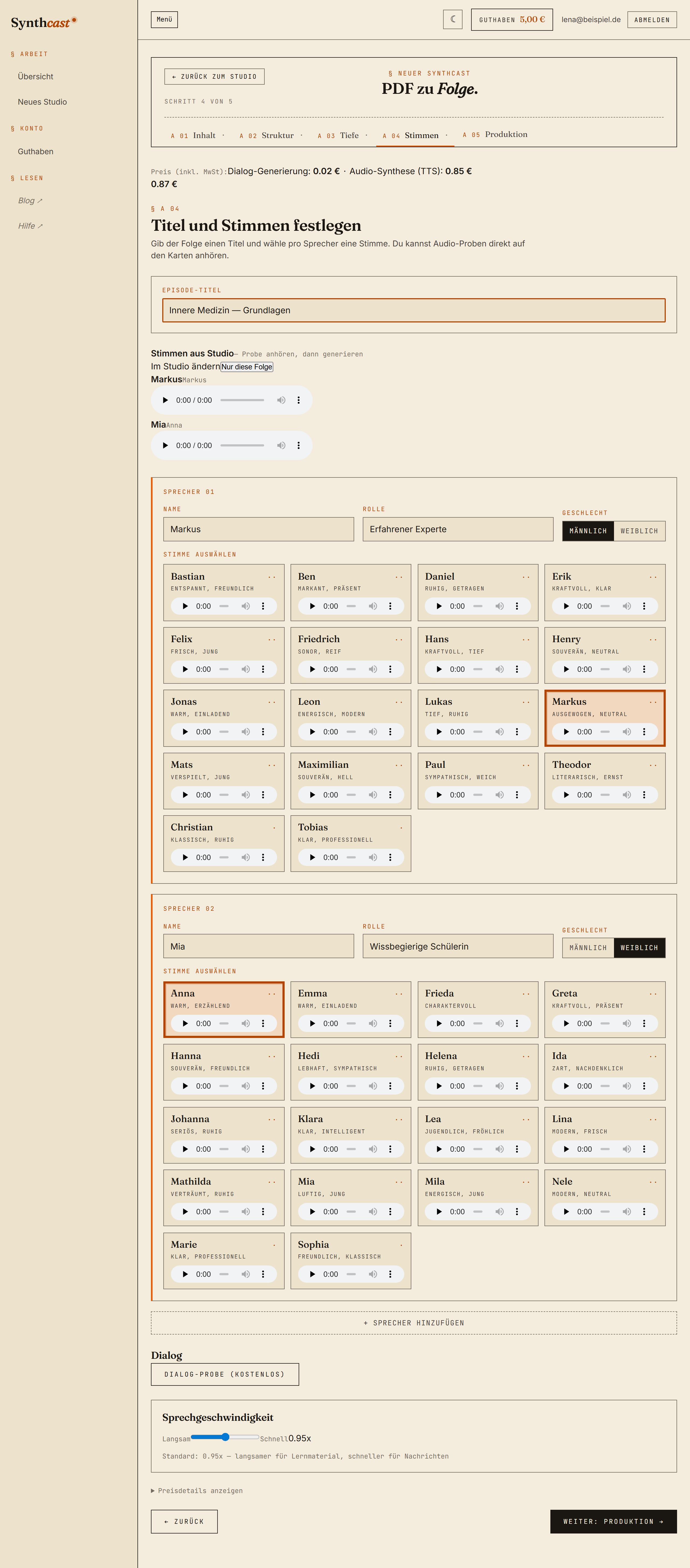This screenshot has width=690, height=1568.
Task: Click the Episode-Titel input field
Action: [414, 310]
